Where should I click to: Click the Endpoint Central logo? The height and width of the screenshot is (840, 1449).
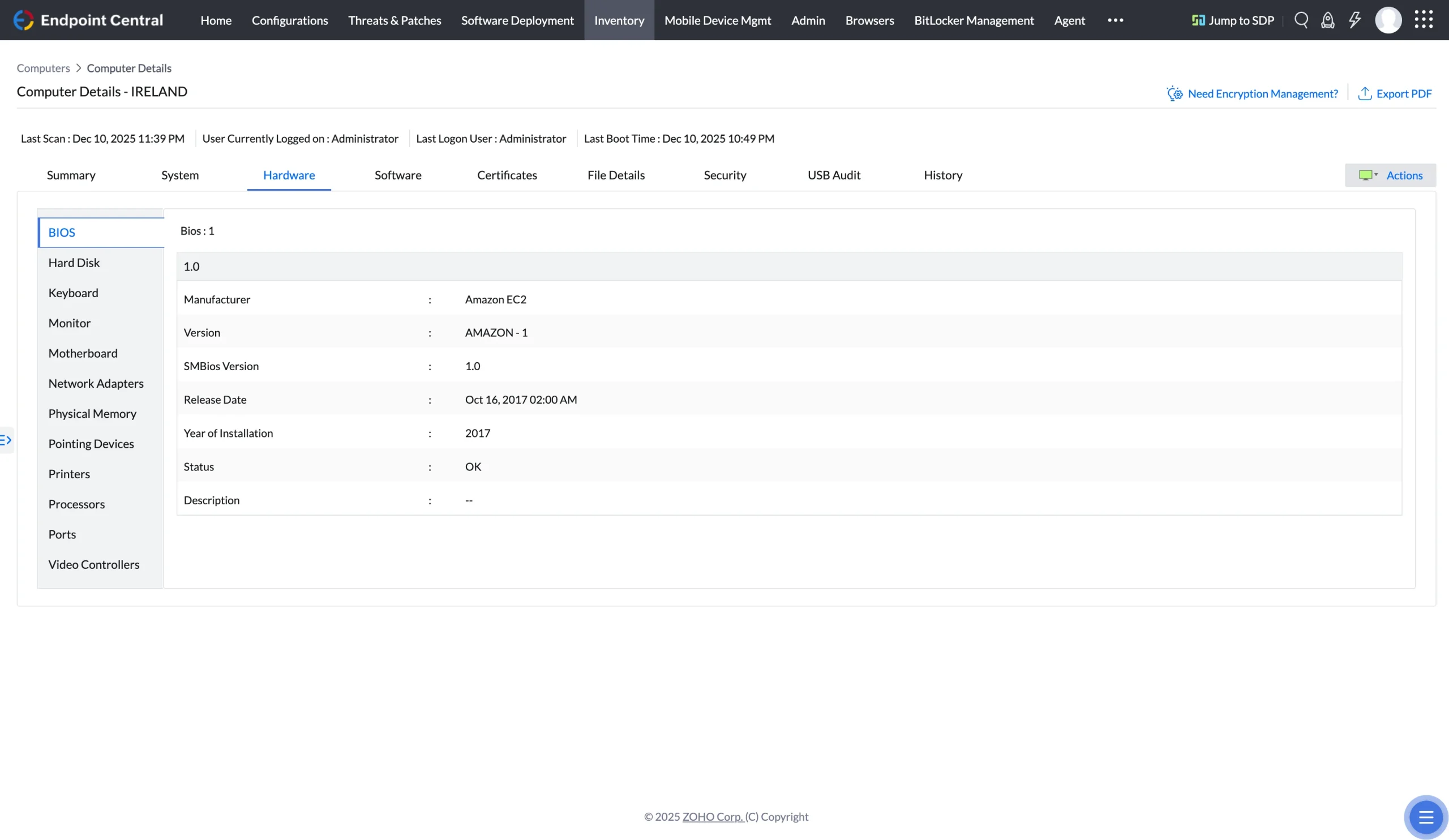(x=88, y=20)
